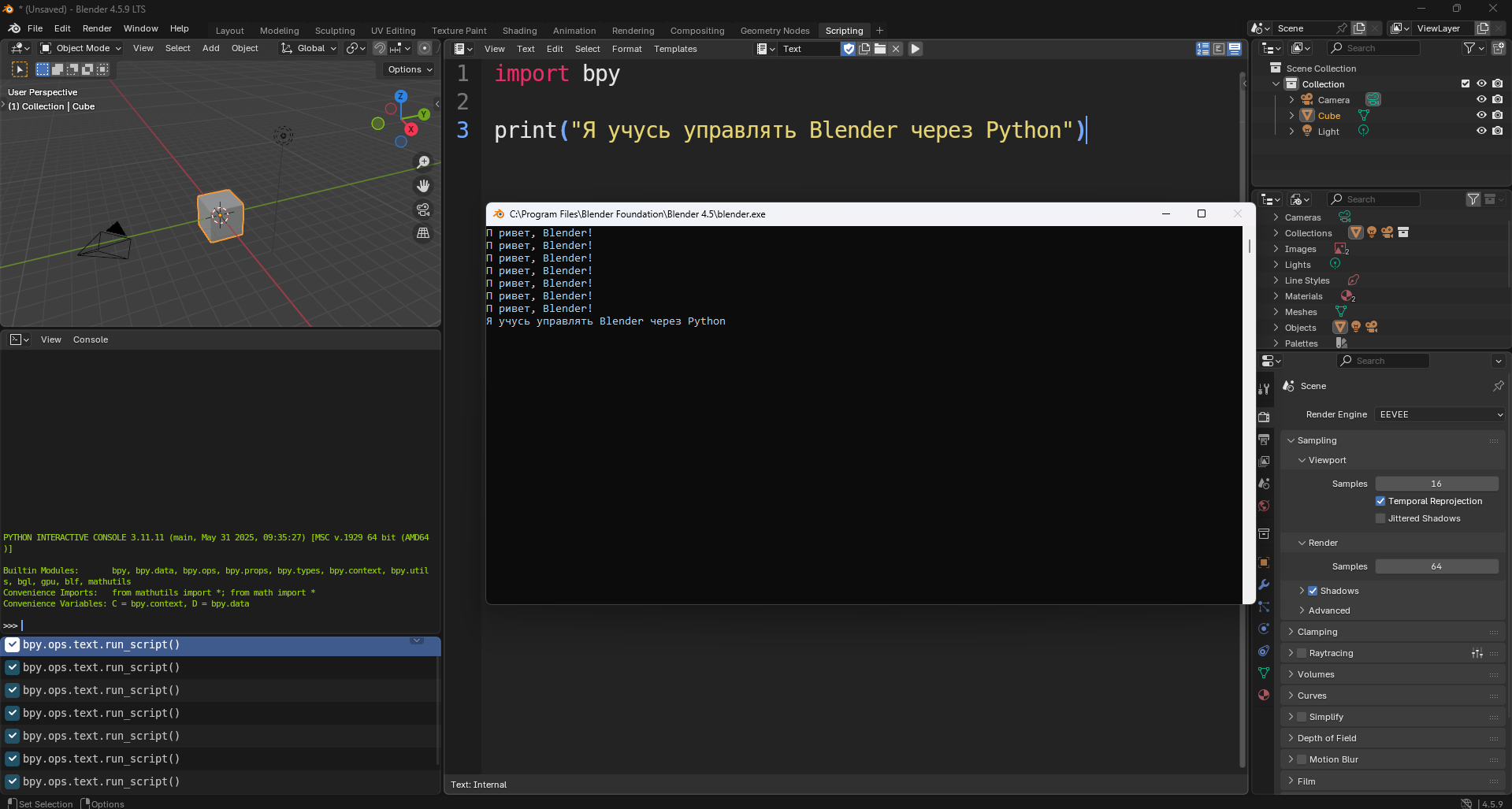Open the View Layer properties tab

click(1264, 461)
